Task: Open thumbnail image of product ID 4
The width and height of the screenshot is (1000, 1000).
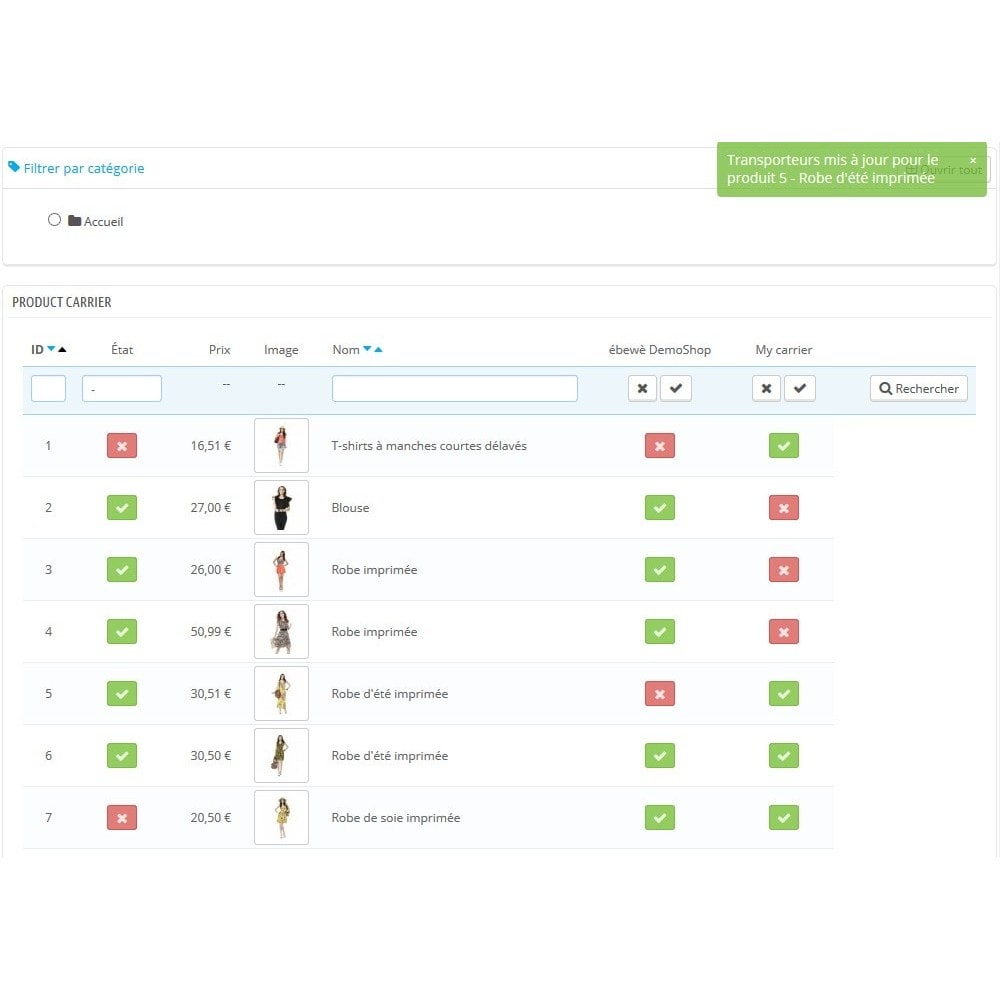Action: pos(281,631)
